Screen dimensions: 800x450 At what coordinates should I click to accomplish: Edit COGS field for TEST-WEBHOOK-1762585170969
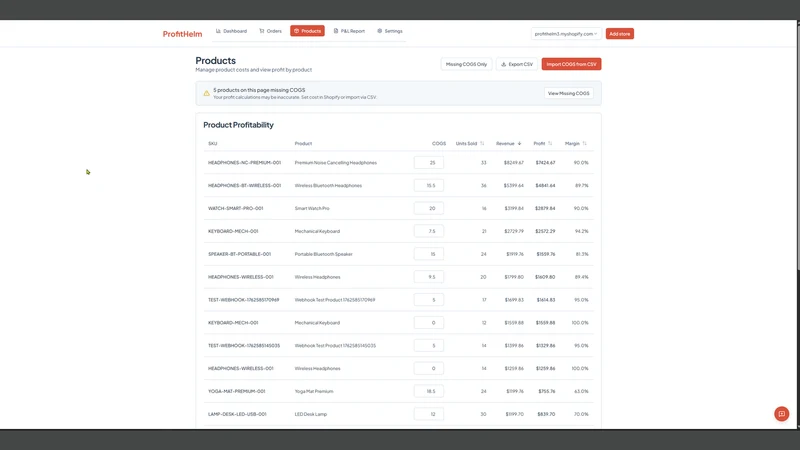pyautogui.click(x=429, y=300)
